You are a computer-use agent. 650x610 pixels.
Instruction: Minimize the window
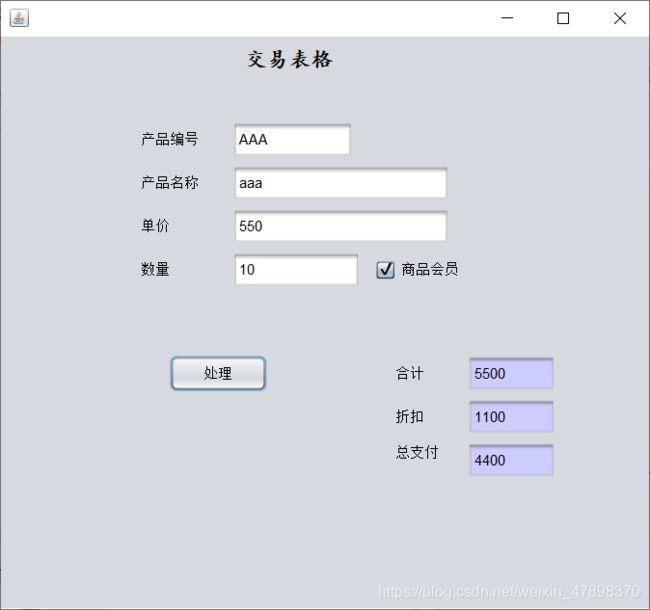[507, 18]
